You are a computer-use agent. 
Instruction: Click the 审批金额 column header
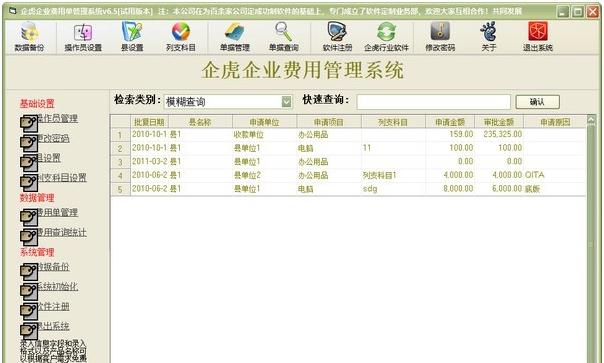click(x=499, y=122)
